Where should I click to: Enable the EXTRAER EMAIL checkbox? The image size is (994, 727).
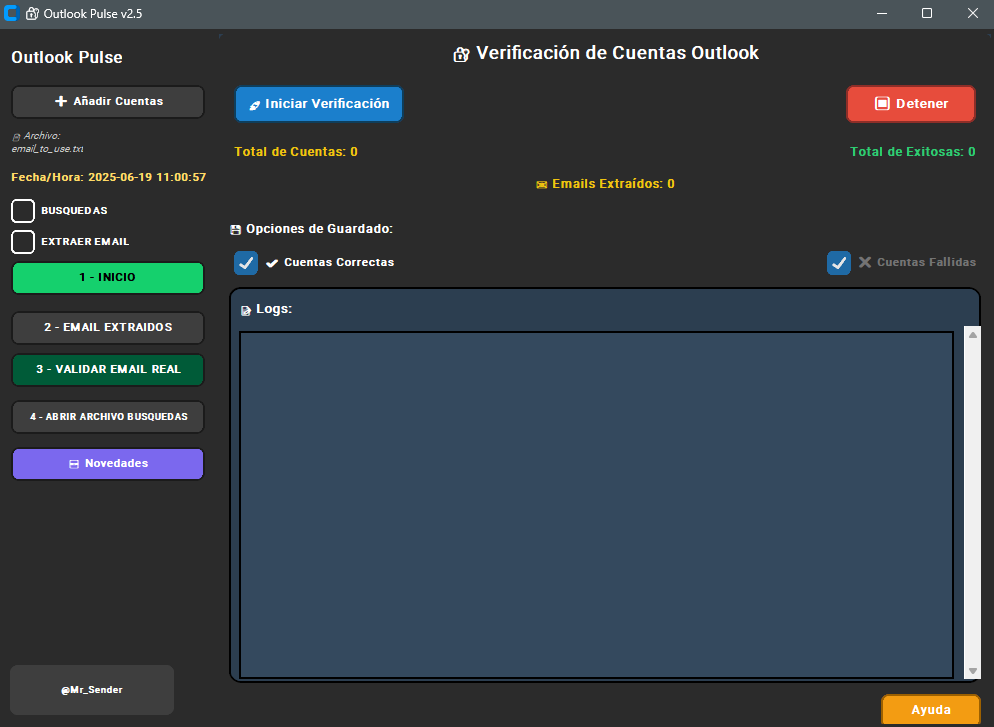22,242
